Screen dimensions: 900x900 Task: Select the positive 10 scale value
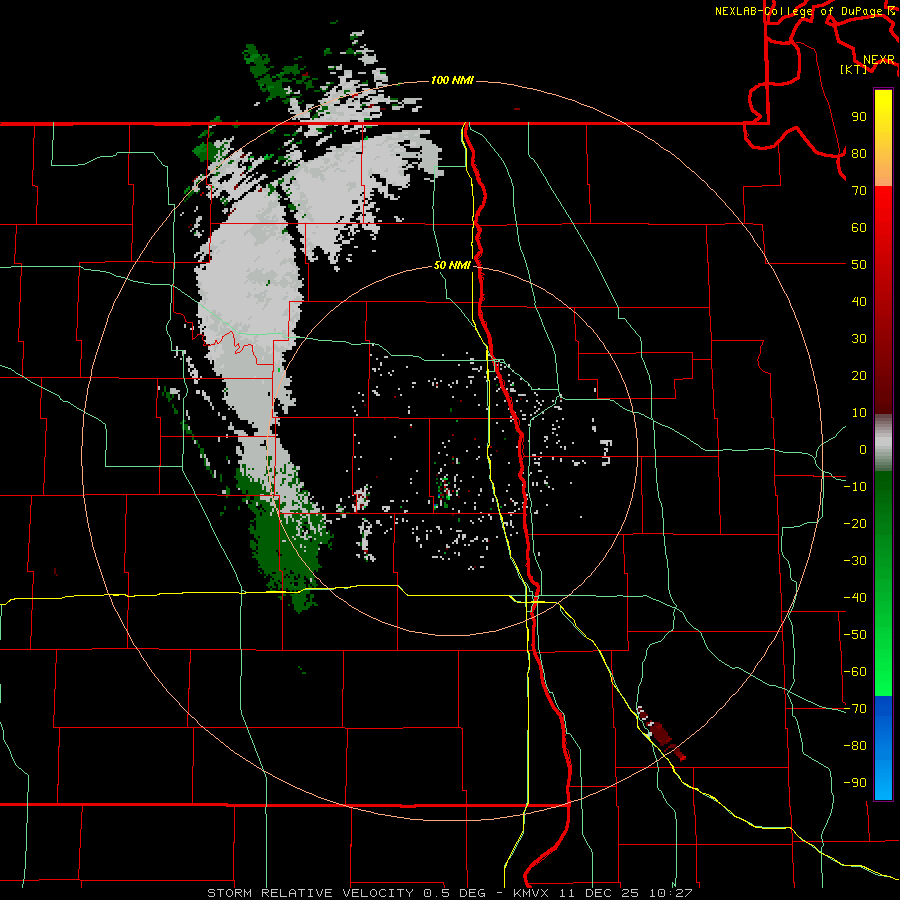[859, 413]
